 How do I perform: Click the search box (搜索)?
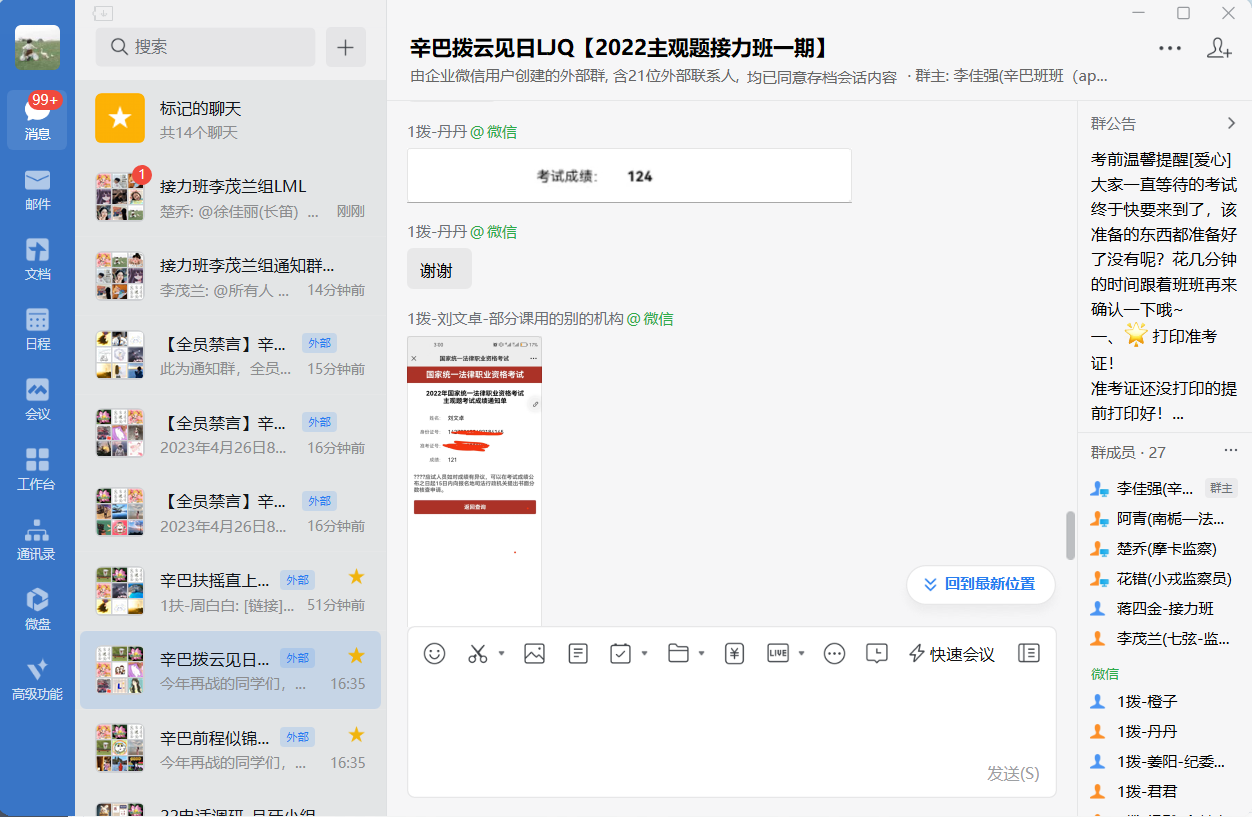coord(205,47)
